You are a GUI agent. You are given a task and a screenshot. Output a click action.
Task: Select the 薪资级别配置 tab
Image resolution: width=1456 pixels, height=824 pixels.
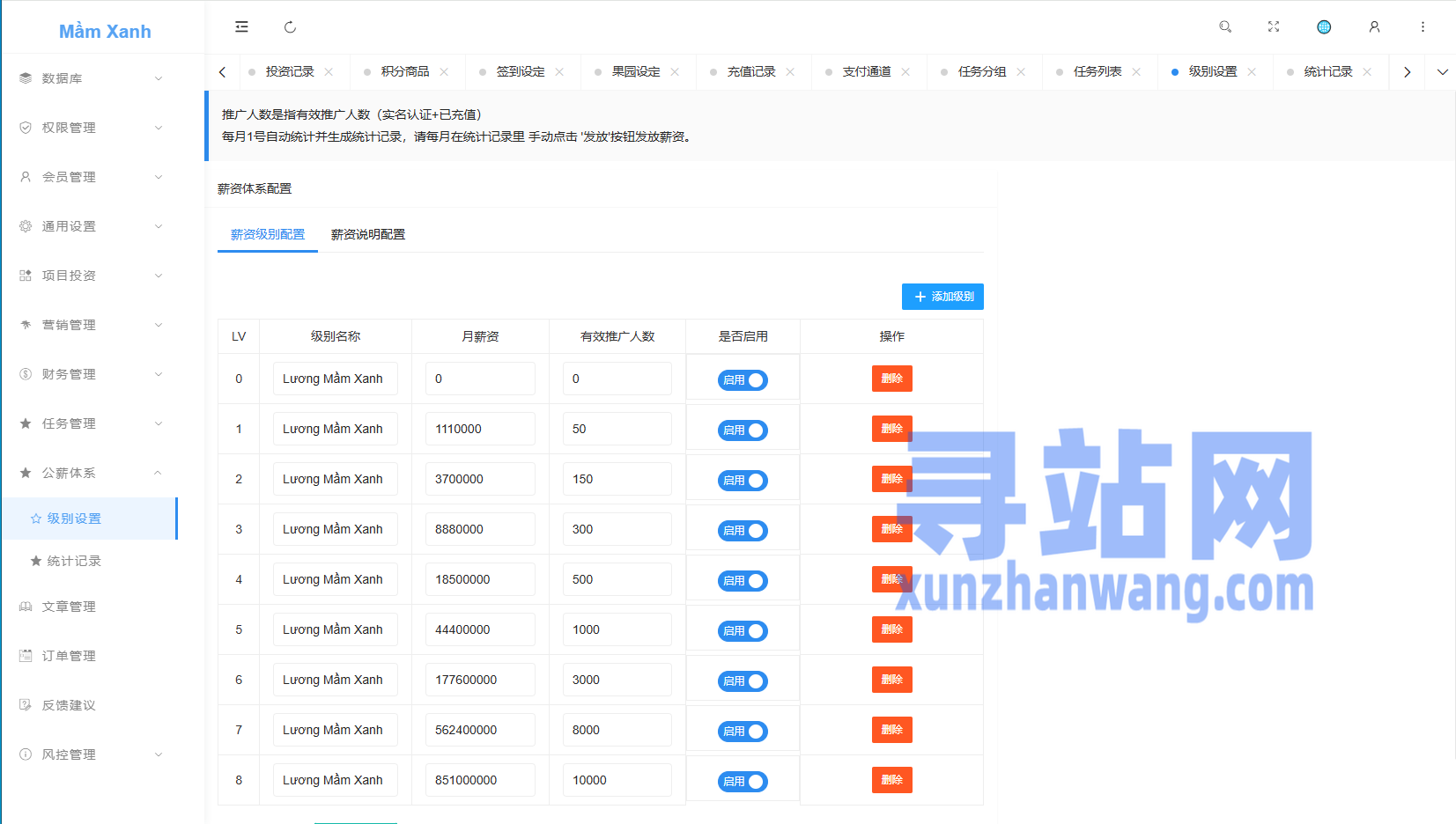point(268,234)
